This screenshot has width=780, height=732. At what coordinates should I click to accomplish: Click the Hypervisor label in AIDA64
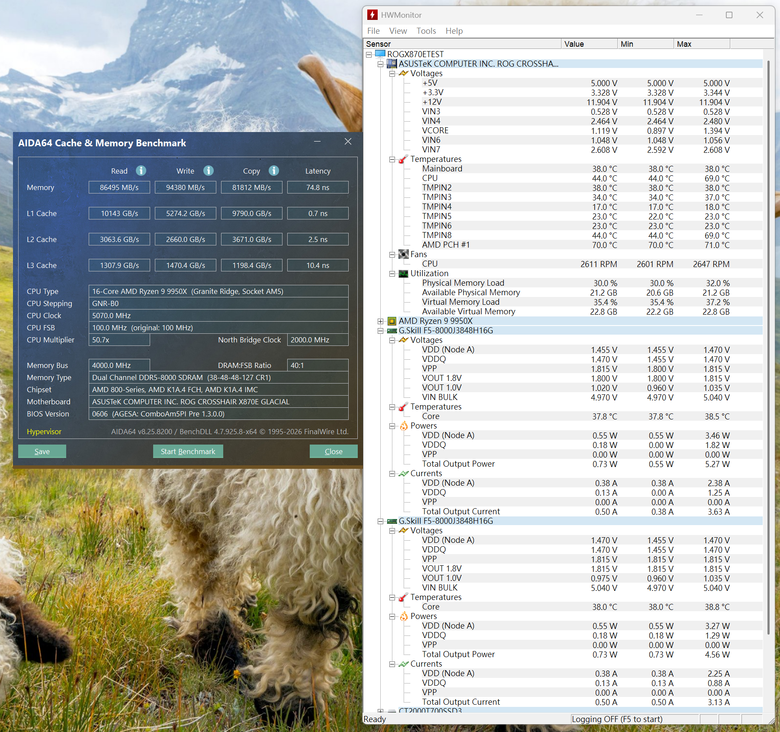pos(44,432)
